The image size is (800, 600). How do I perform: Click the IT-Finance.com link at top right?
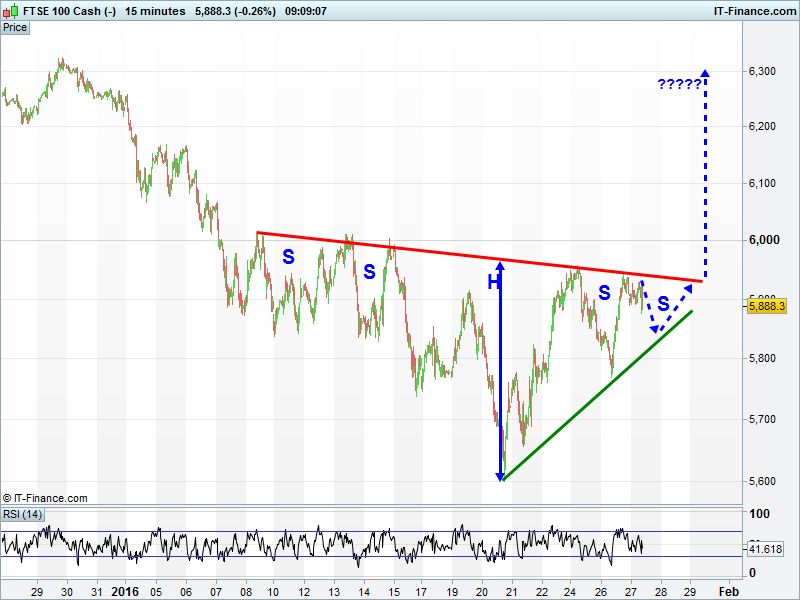(x=754, y=11)
